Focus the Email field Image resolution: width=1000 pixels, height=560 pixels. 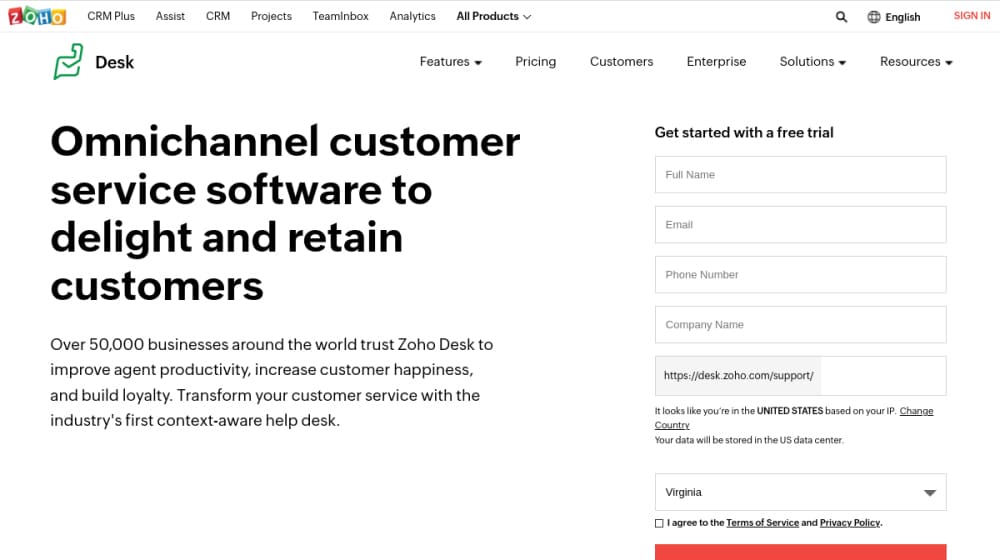point(800,225)
